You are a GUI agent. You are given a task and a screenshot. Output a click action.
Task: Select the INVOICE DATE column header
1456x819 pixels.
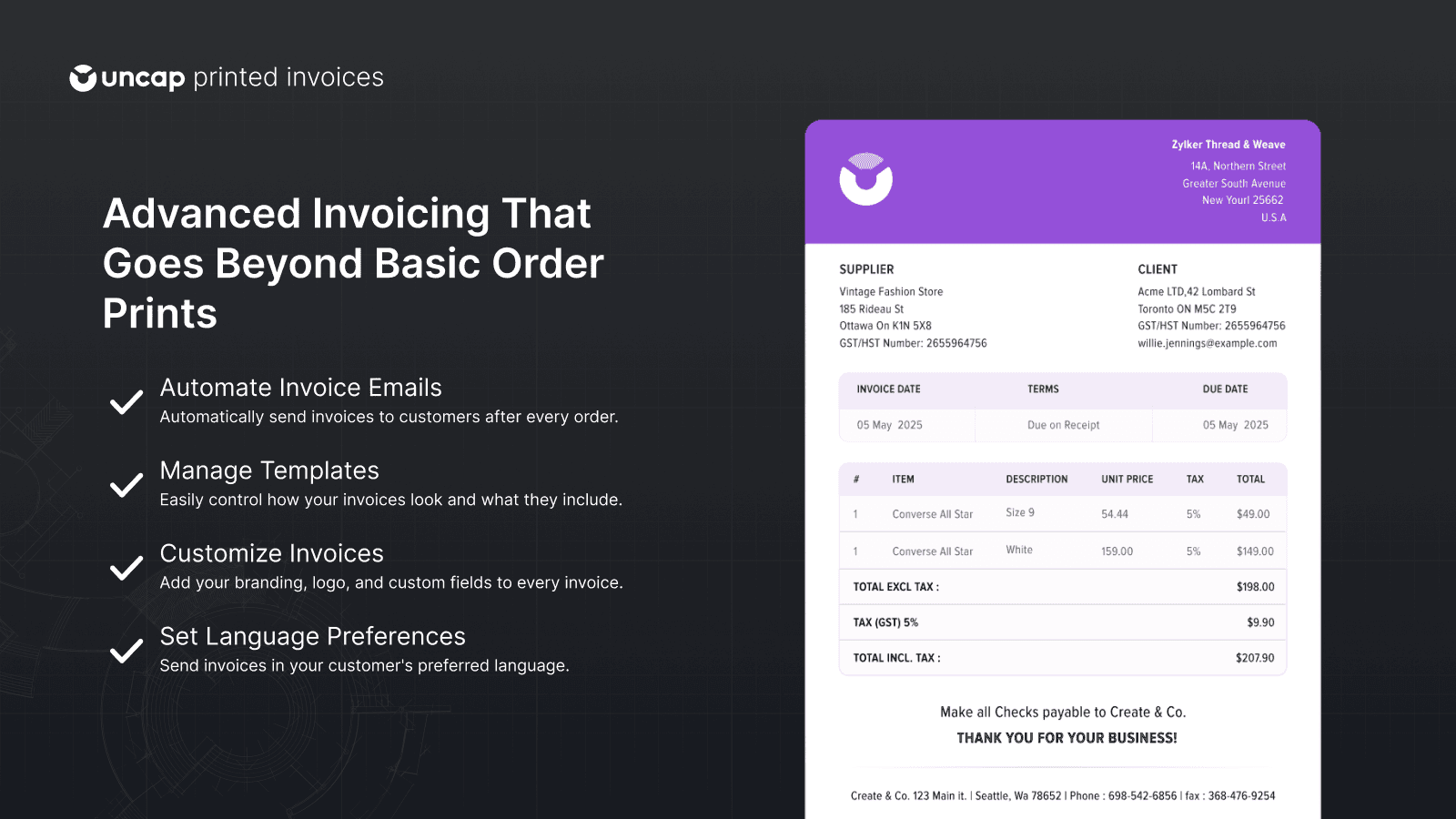click(x=888, y=389)
